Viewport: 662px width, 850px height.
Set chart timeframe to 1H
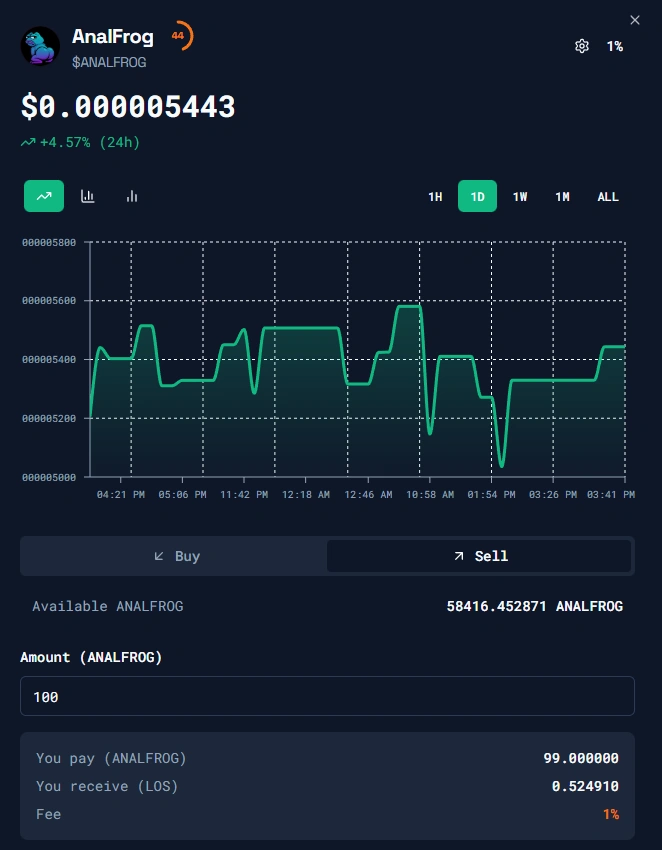(x=435, y=196)
